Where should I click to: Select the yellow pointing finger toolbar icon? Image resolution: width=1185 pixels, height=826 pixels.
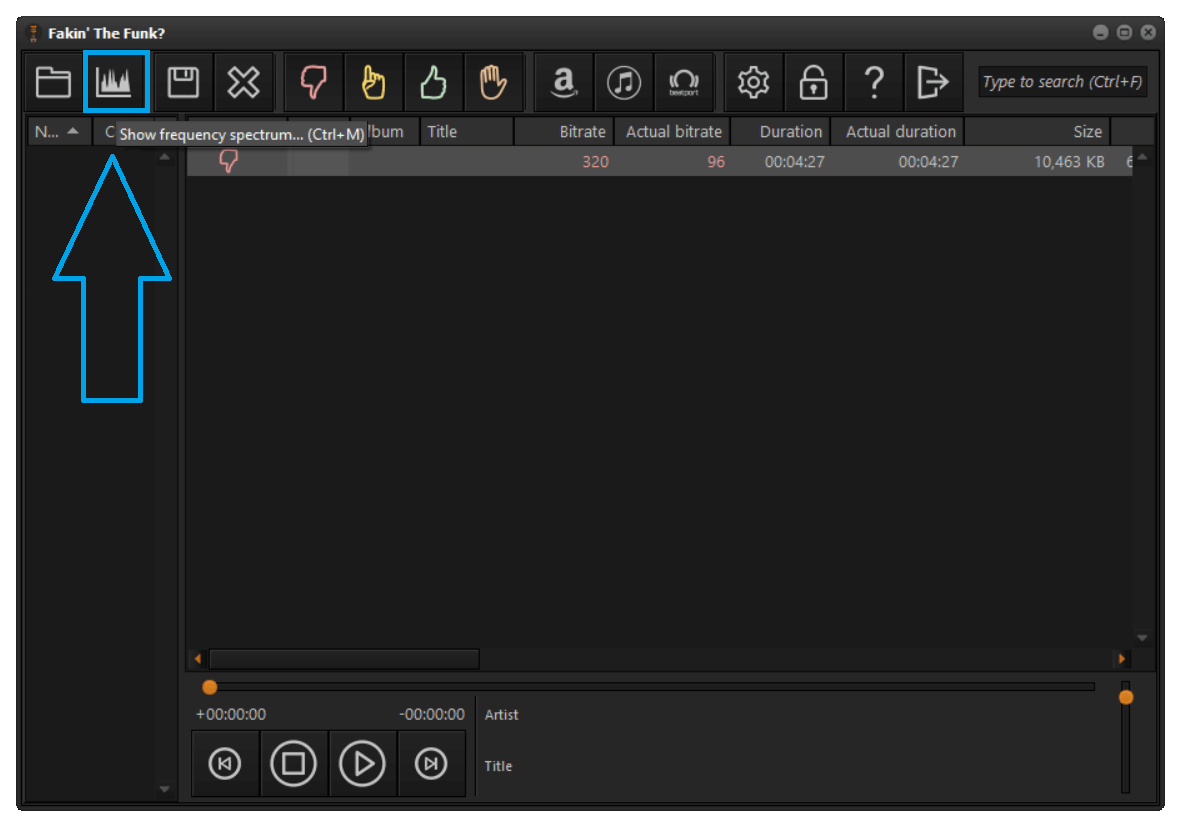point(373,82)
